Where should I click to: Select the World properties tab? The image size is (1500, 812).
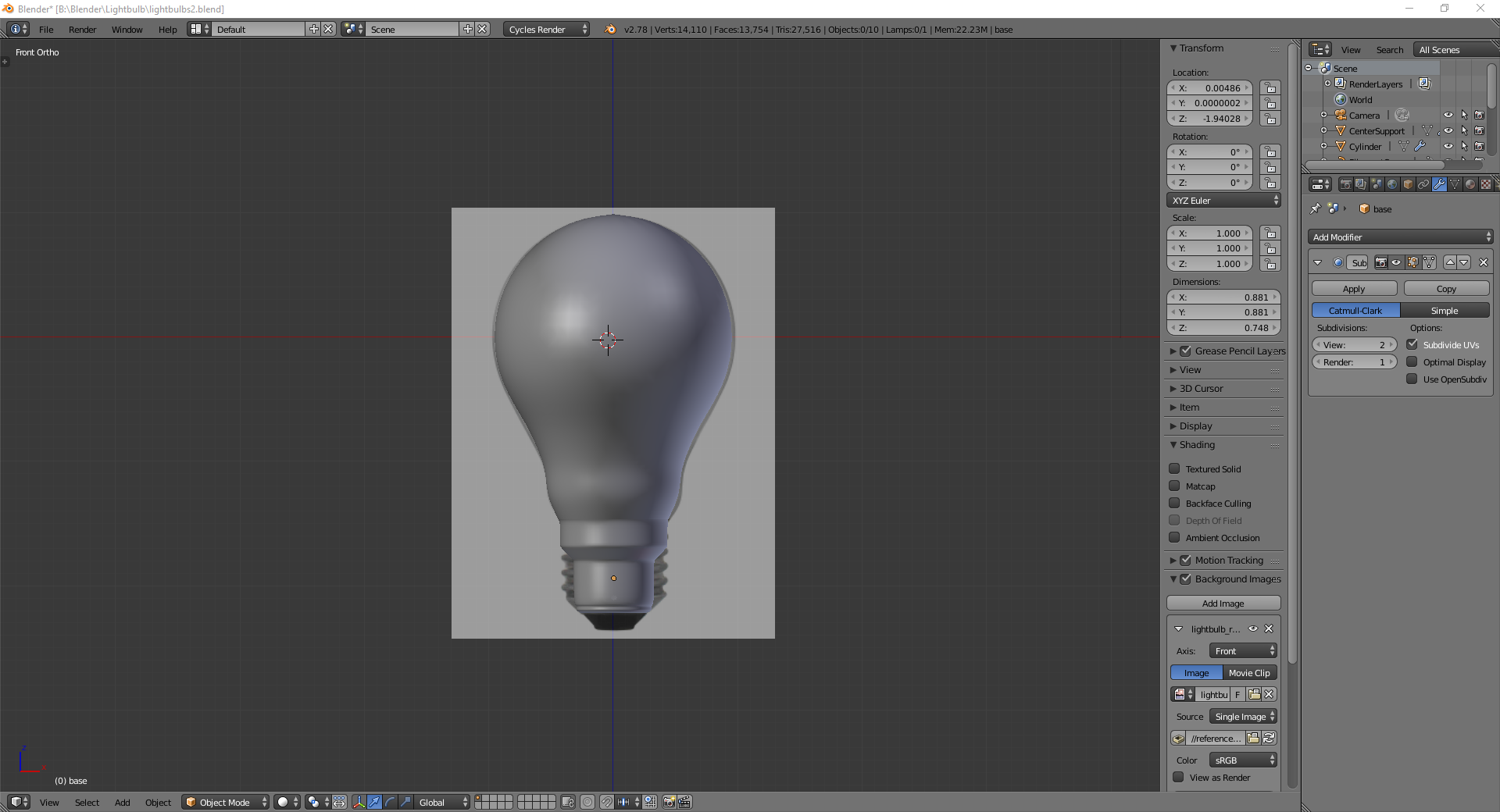(1392, 184)
